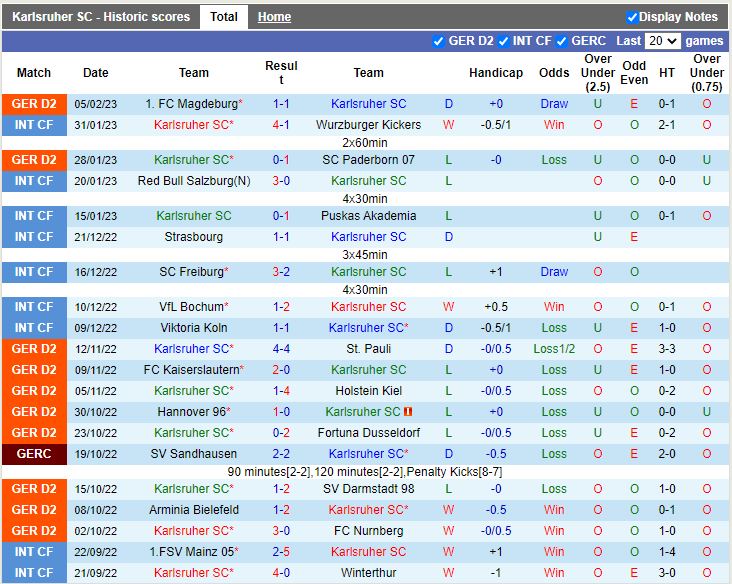Select the 2x60min note row

tap(365, 143)
